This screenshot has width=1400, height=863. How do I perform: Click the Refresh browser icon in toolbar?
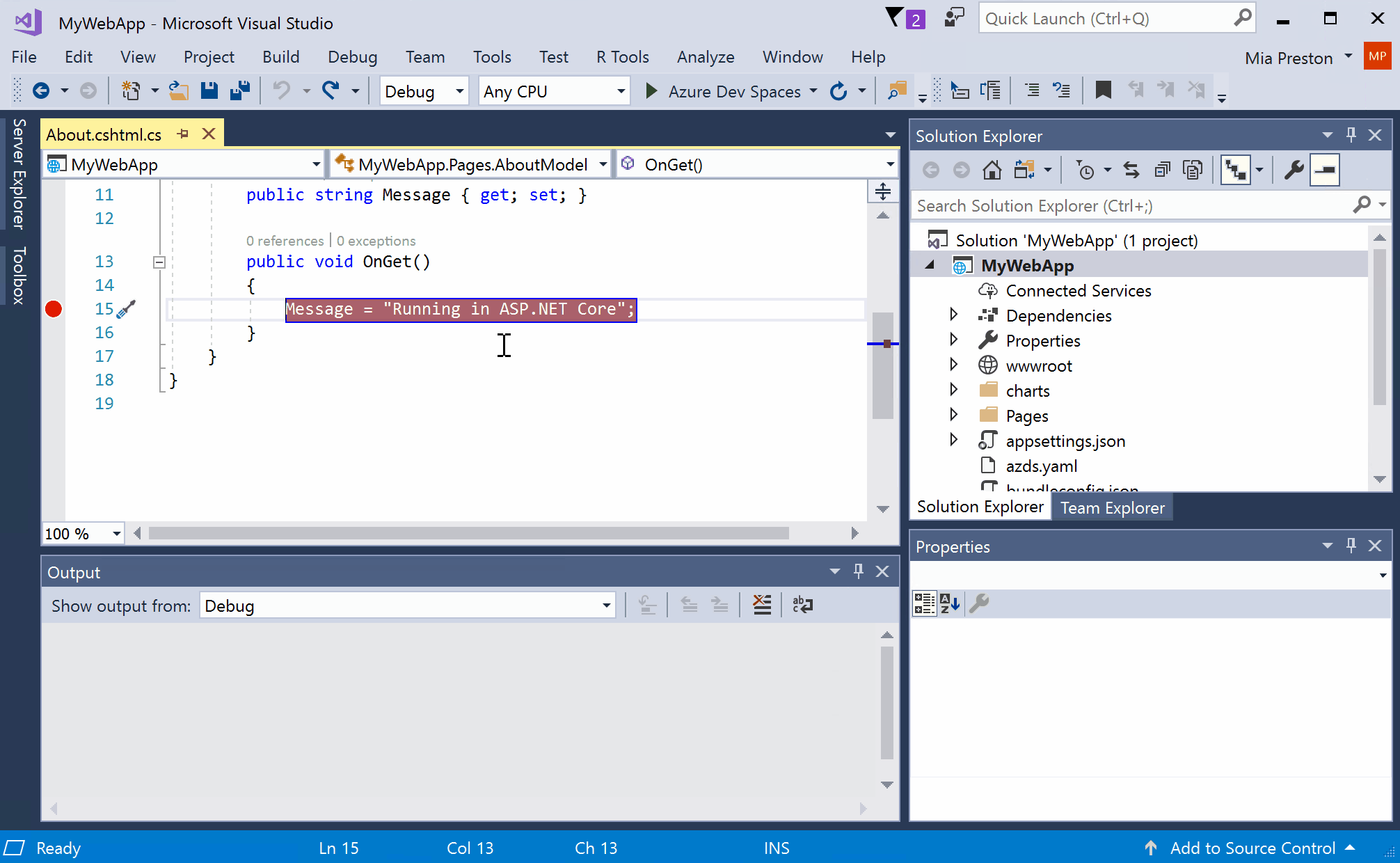coord(838,90)
